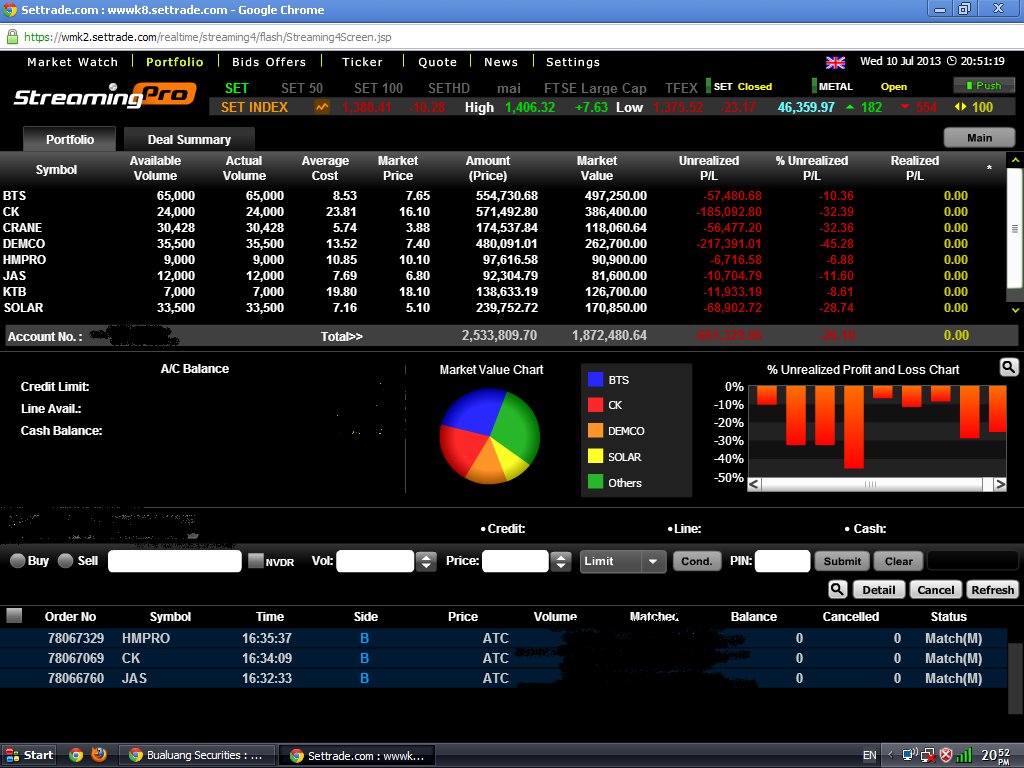Select the mai index tab
Screen dimensions: 1024x768
pos(509,88)
